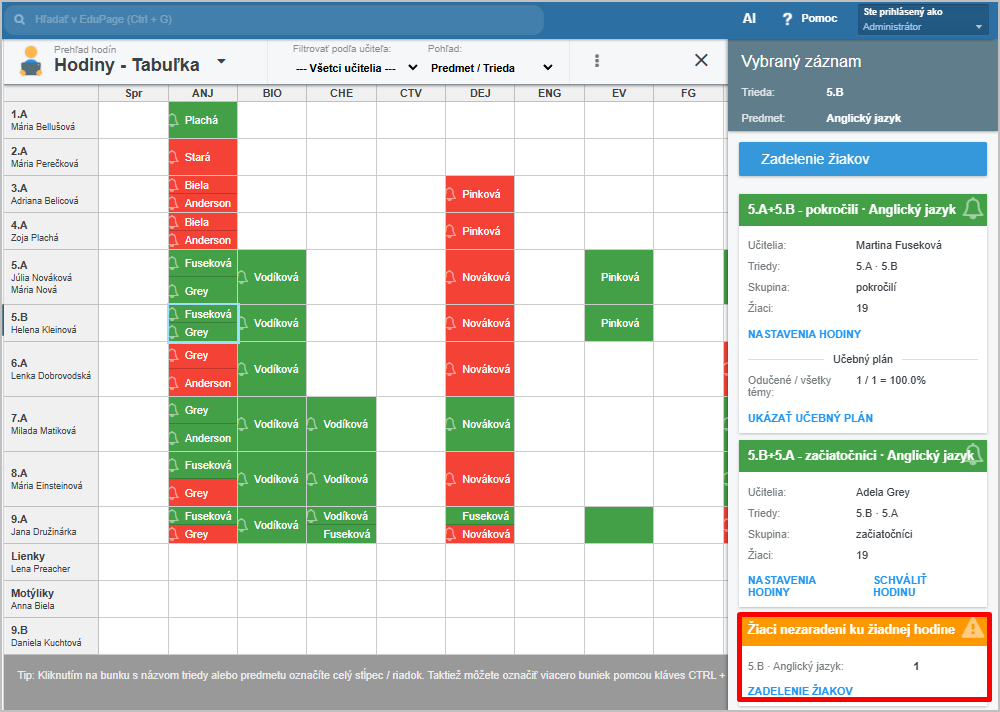This screenshot has height=712, width=1000.
Task: Click the Schváliť hodinu link
Action: point(900,585)
